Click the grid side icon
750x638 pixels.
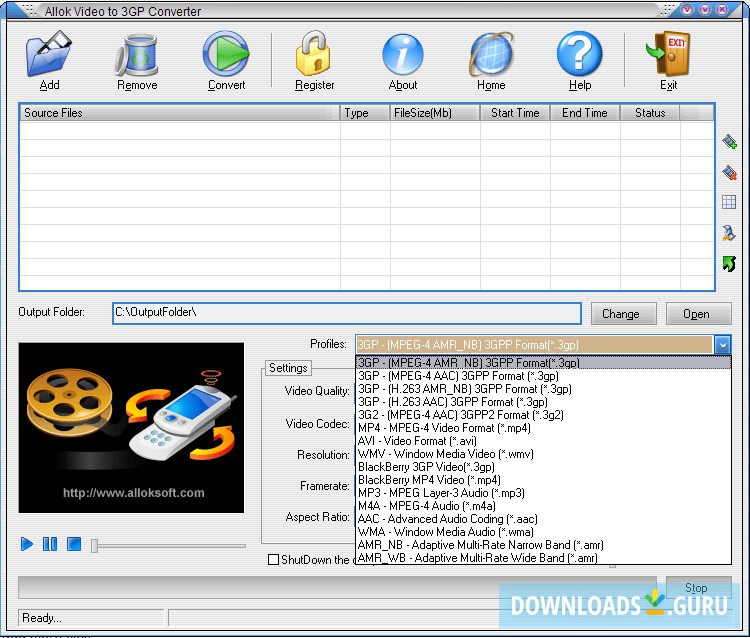click(729, 202)
